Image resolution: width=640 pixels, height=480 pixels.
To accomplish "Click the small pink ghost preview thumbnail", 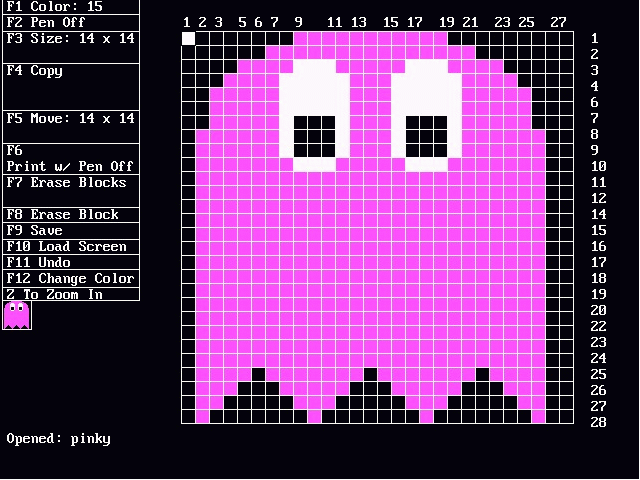I will coord(17,315).
